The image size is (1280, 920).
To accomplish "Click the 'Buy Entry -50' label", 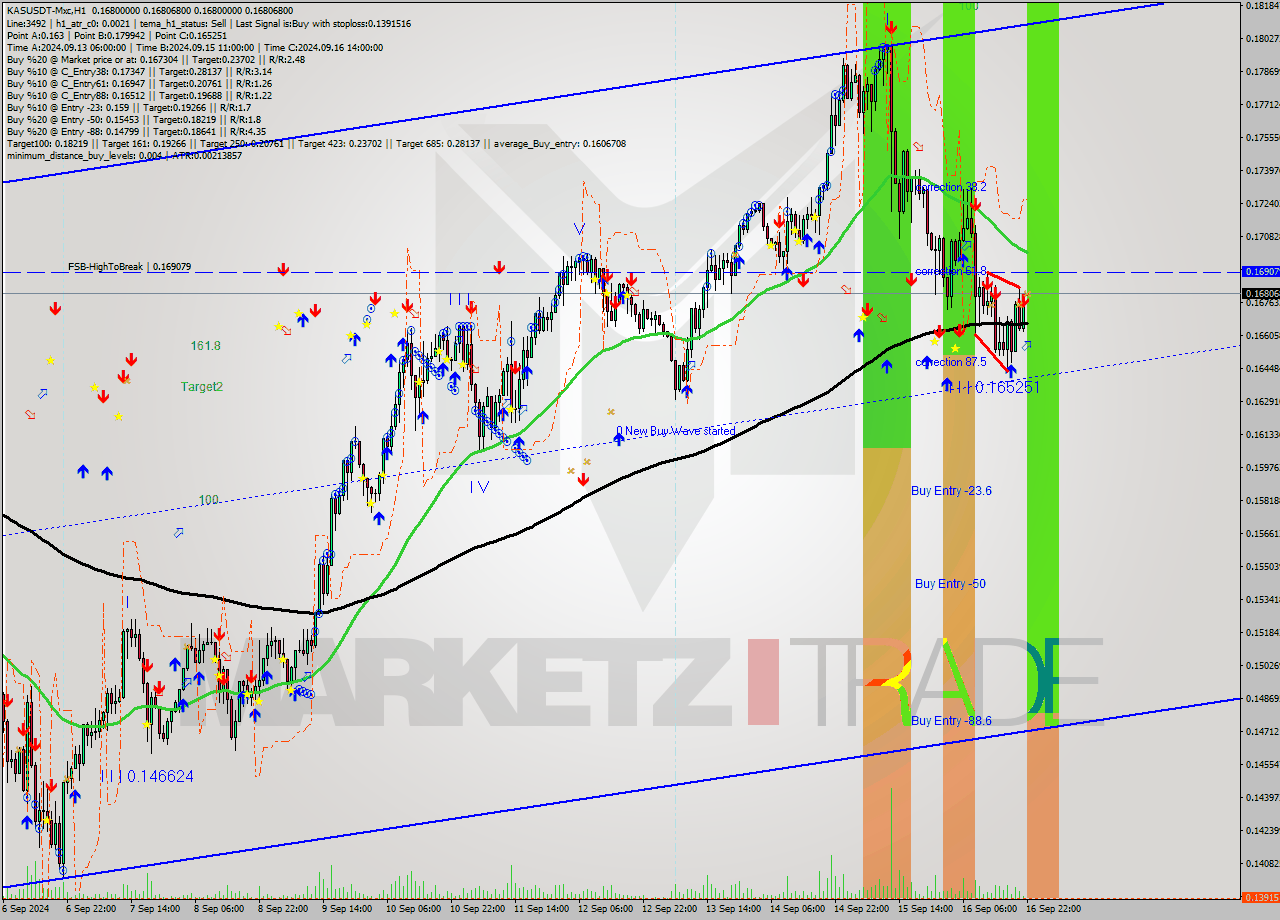I will 950,584.
